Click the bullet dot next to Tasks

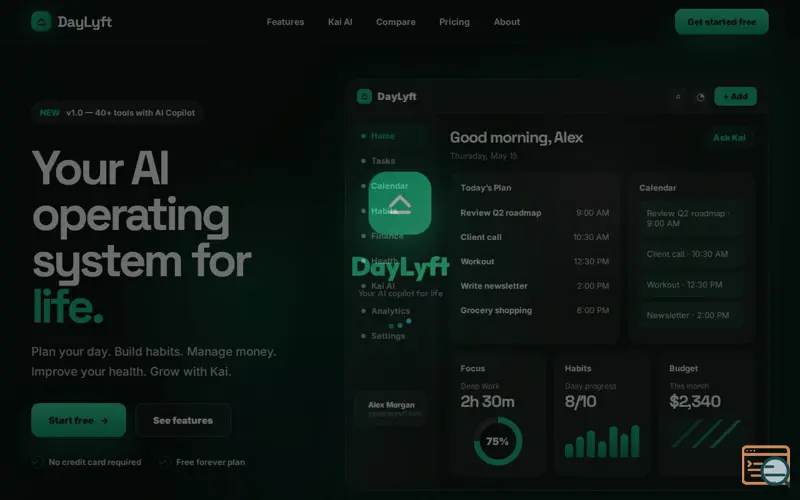tap(363, 161)
